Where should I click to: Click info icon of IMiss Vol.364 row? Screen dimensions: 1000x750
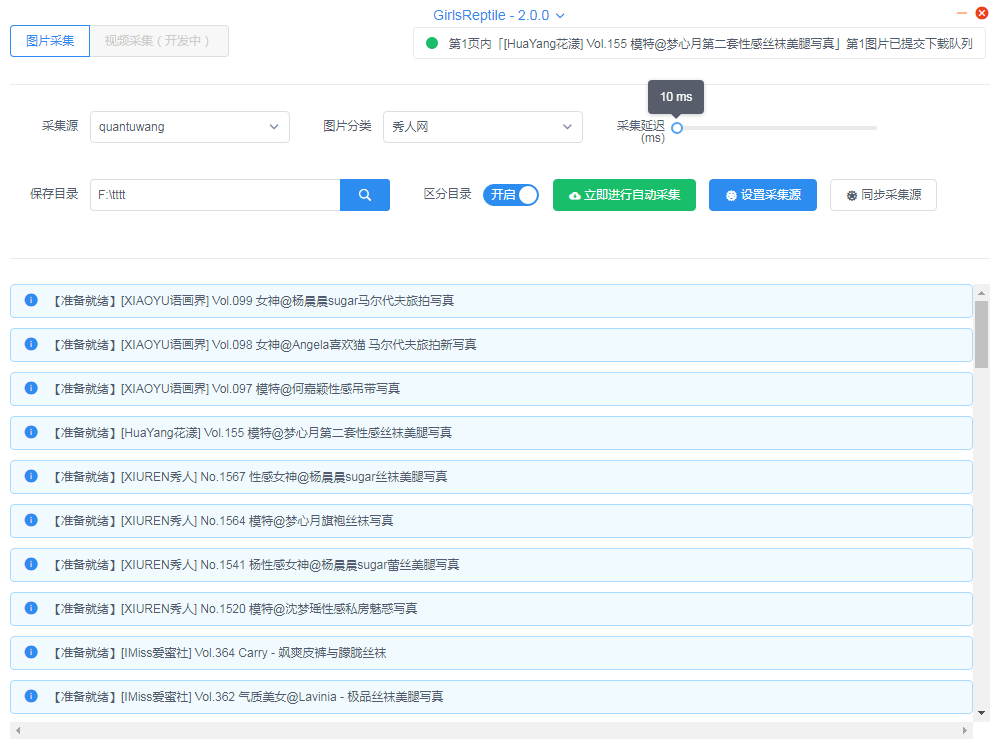[x=31, y=652]
